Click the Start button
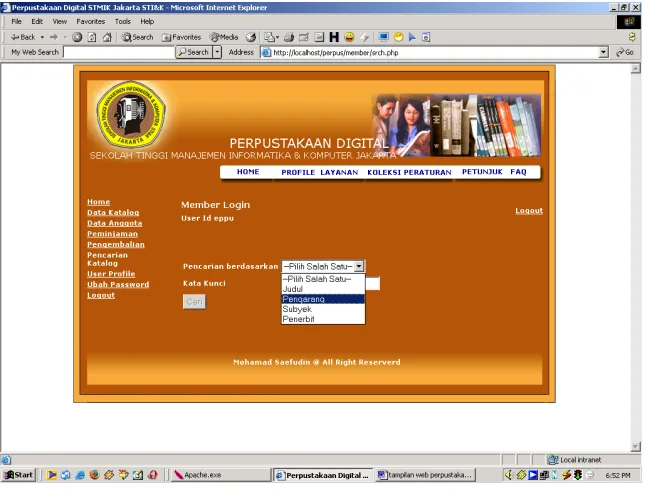Image resolution: width=650 pixels, height=490 pixels. coord(19,475)
